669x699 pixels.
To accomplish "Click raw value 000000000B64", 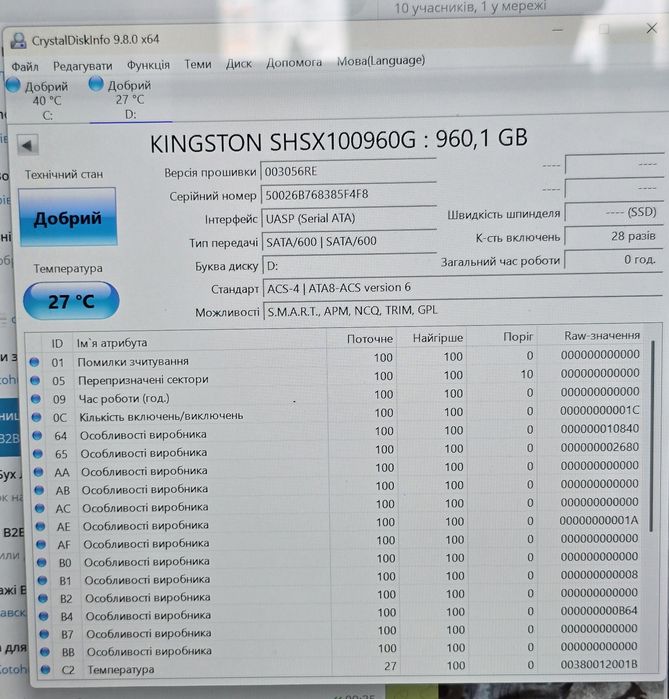I will (x=599, y=611).
